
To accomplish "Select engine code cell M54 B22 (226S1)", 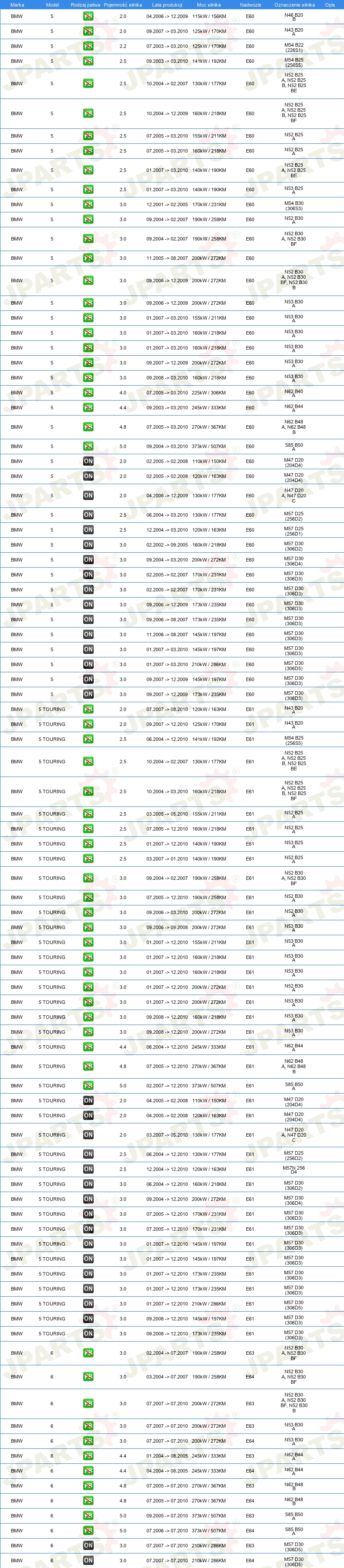I will click(293, 47).
